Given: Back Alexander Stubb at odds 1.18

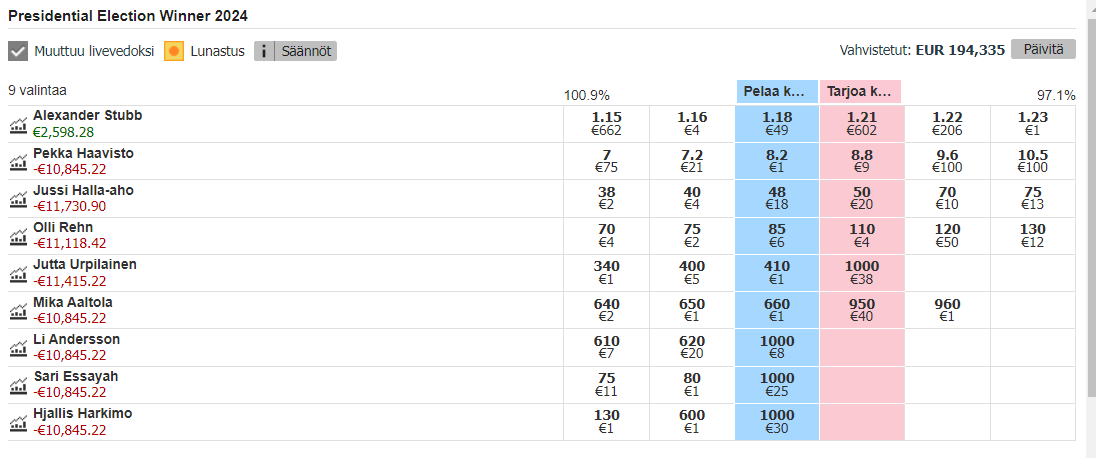Looking at the screenshot, I should [x=777, y=124].
